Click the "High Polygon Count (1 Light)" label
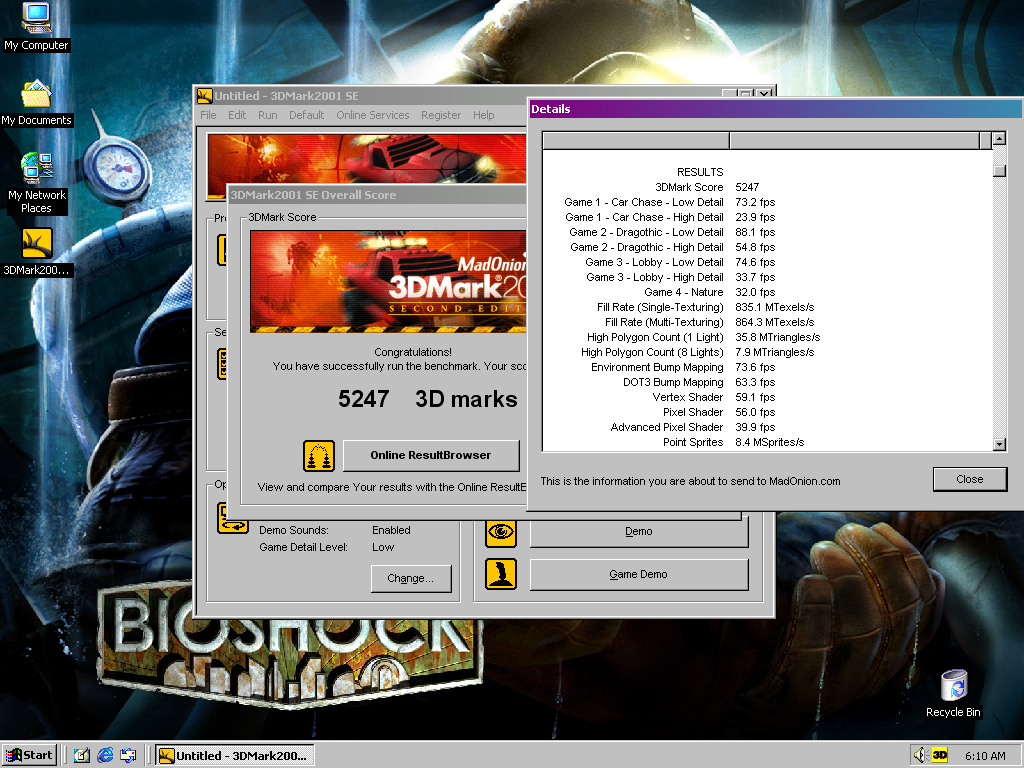The image size is (1024, 768). 655,338
